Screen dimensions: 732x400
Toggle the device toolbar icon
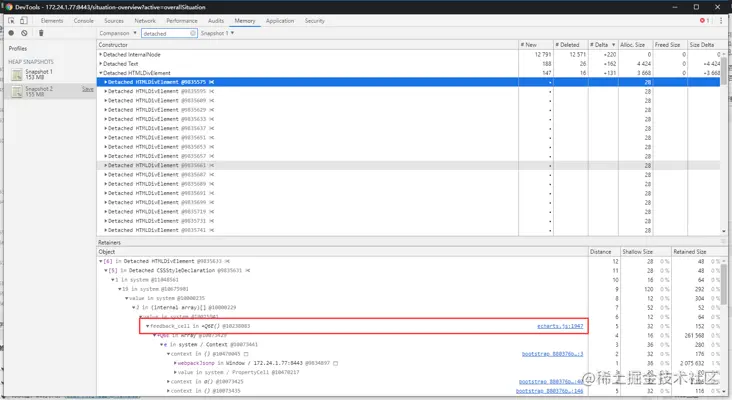coord(24,21)
